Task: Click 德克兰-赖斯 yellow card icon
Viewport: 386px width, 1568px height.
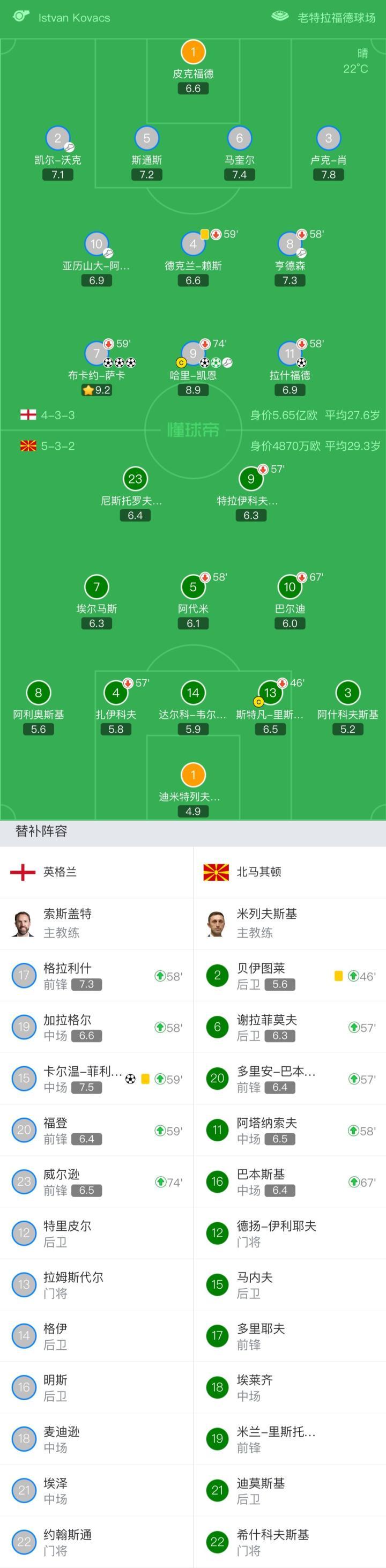Action: [x=205, y=234]
